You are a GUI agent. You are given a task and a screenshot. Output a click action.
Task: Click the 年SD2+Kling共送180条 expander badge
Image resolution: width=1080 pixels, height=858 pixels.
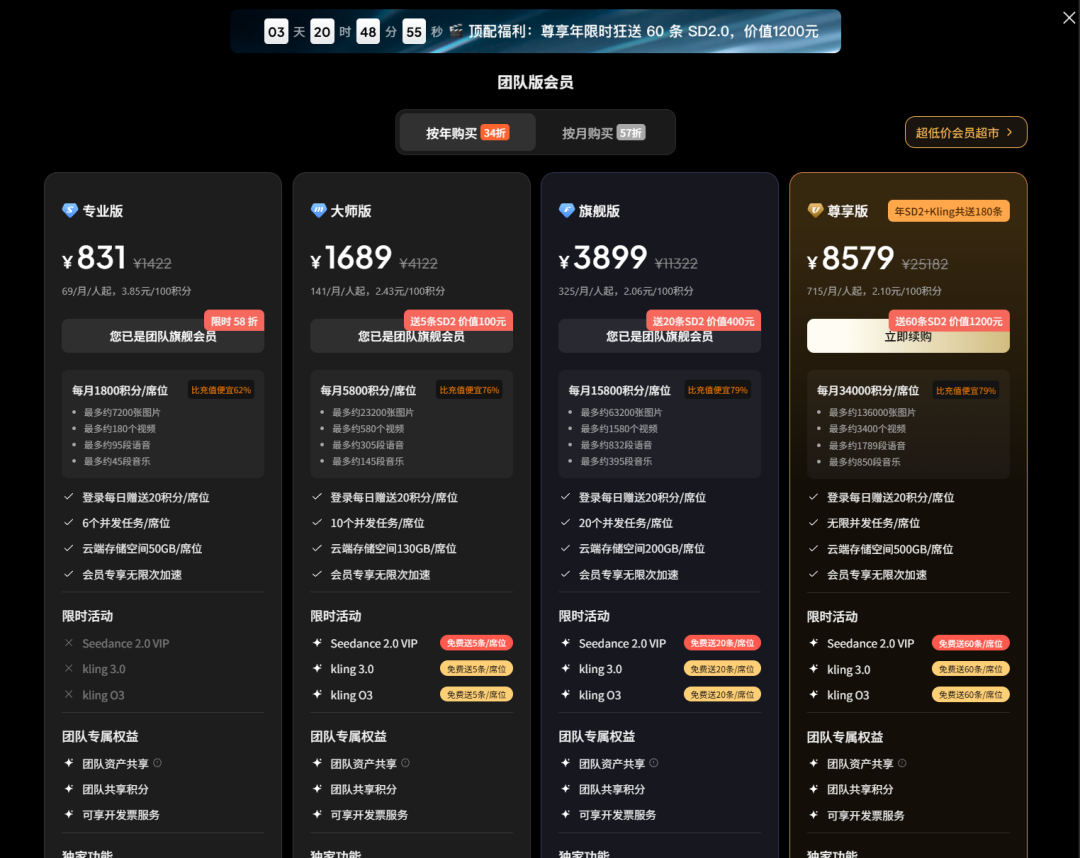point(948,211)
